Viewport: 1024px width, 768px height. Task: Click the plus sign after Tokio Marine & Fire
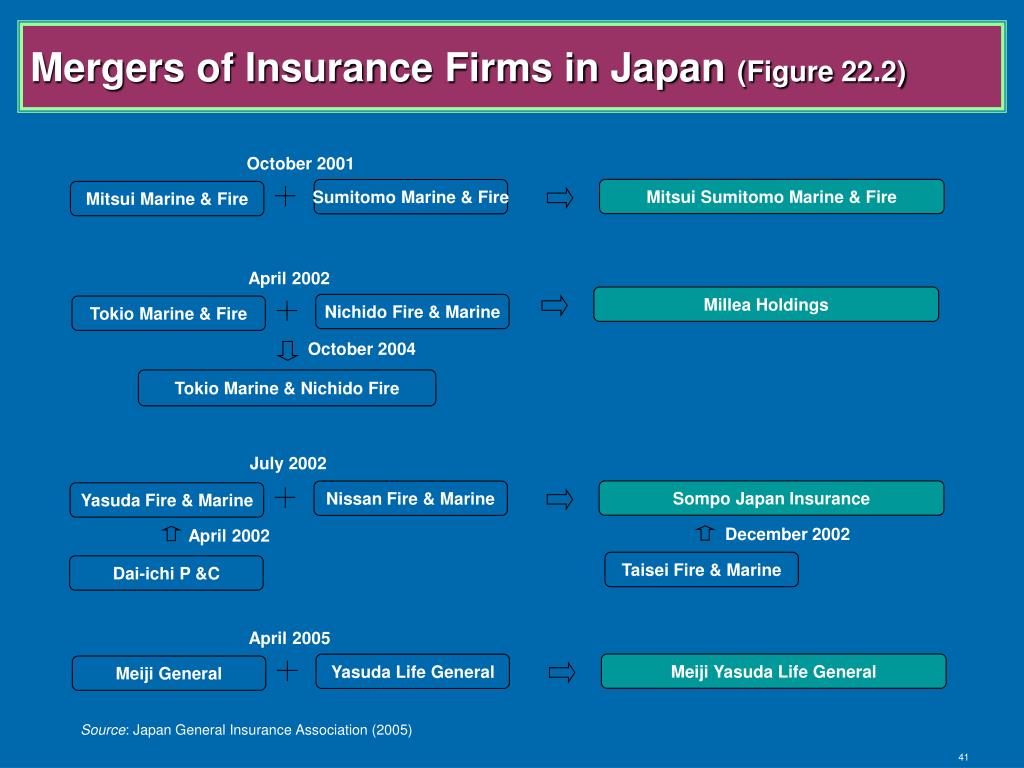tap(287, 311)
